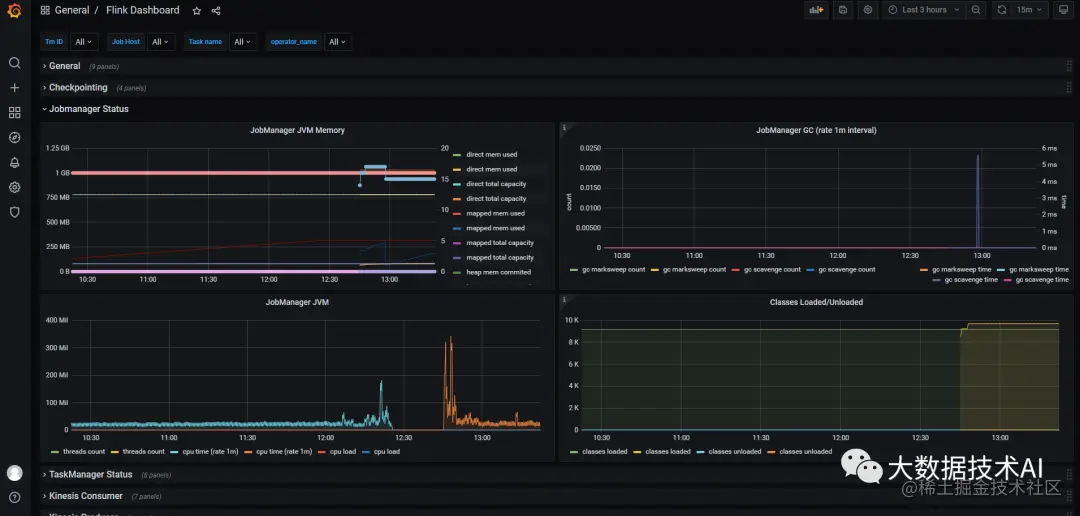
Task: Open Classes Loaded/Unloaded panel title menu
Action: click(x=816, y=302)
